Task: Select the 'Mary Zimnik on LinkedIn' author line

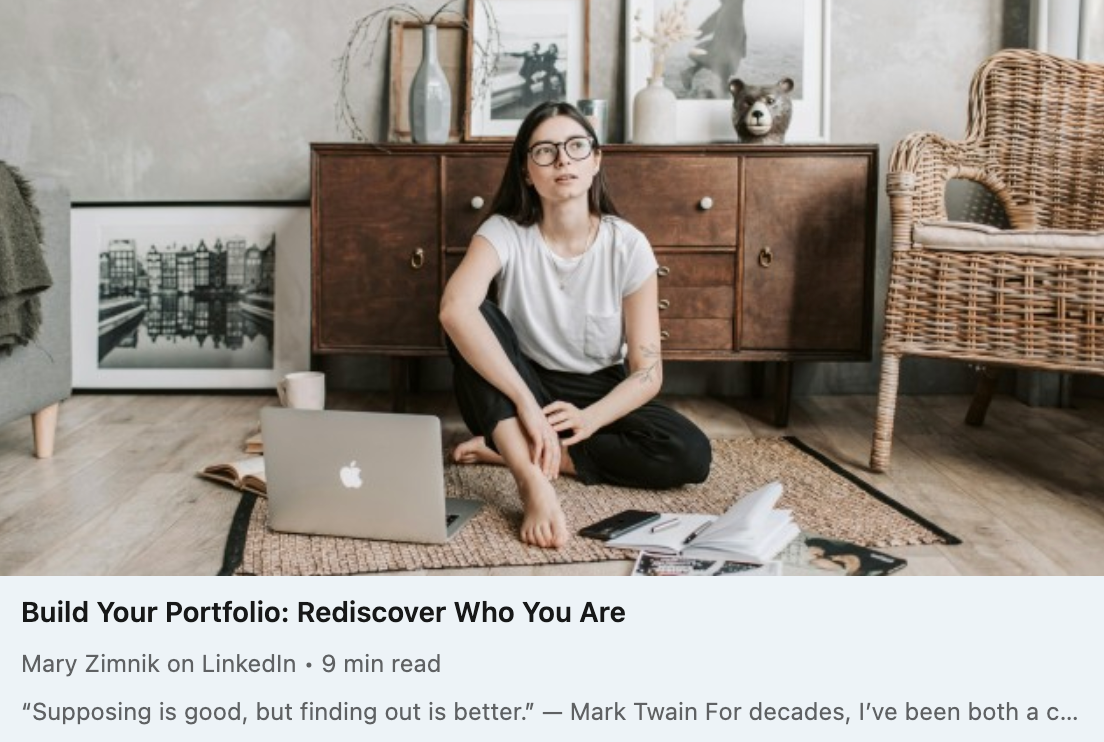Action: (158, 664)
